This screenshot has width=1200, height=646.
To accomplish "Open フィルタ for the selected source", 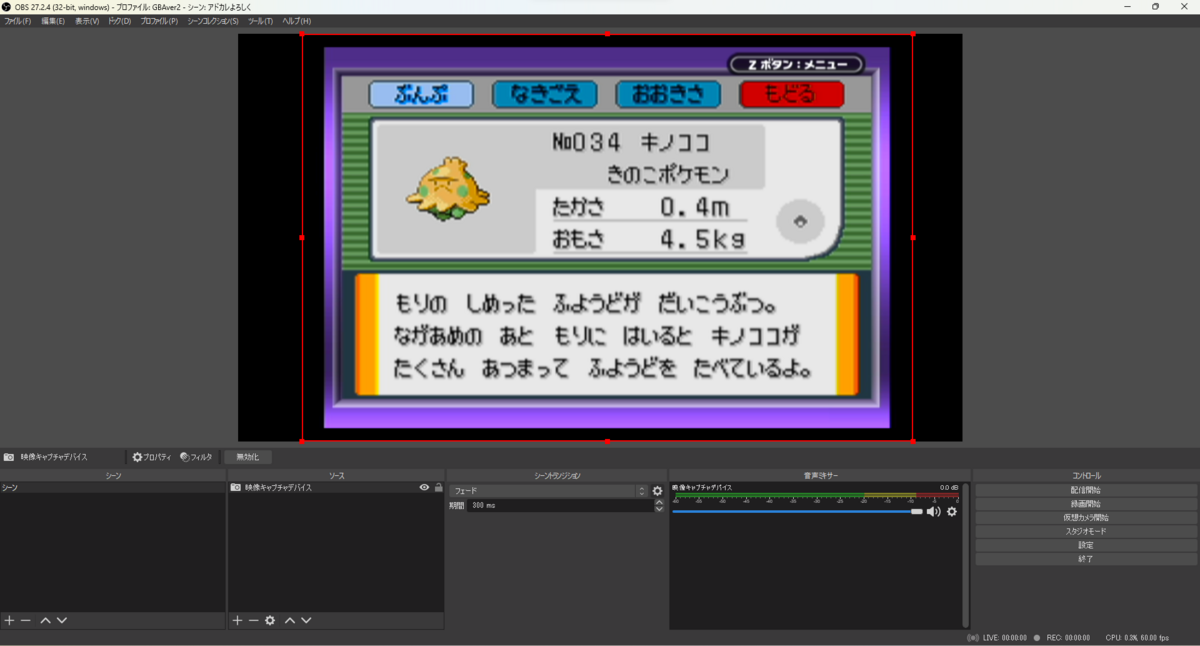I will pyautogui.click(x=196, y=457).
